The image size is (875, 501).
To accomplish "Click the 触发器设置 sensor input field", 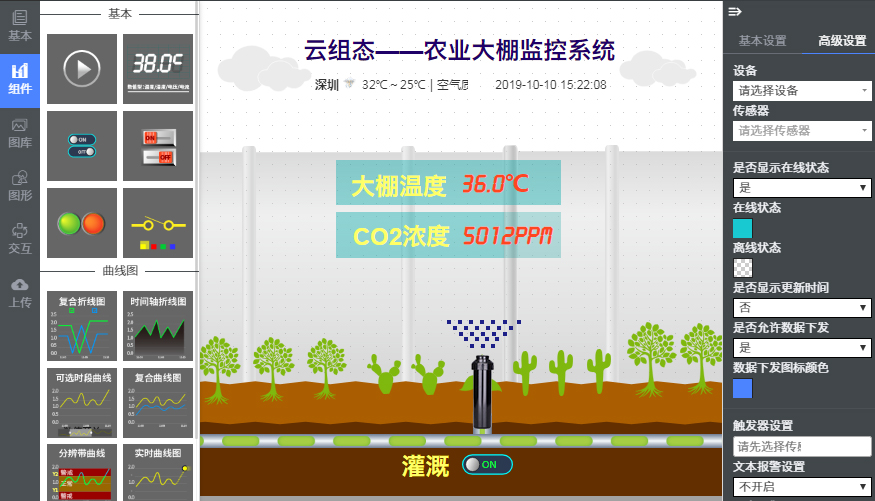I will tap(802, 446).
